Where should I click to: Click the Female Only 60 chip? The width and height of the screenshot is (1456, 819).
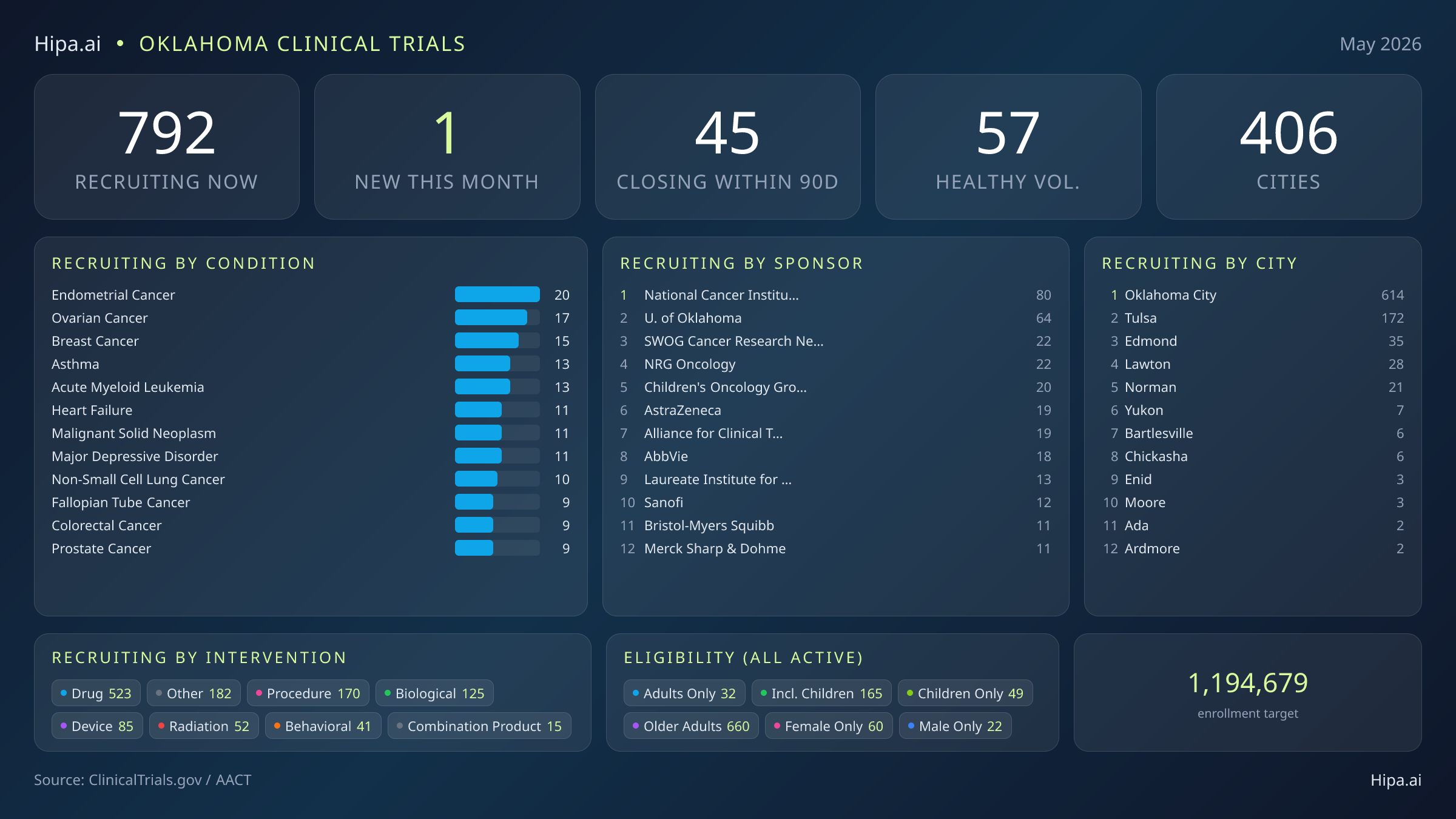coord(829,726)
